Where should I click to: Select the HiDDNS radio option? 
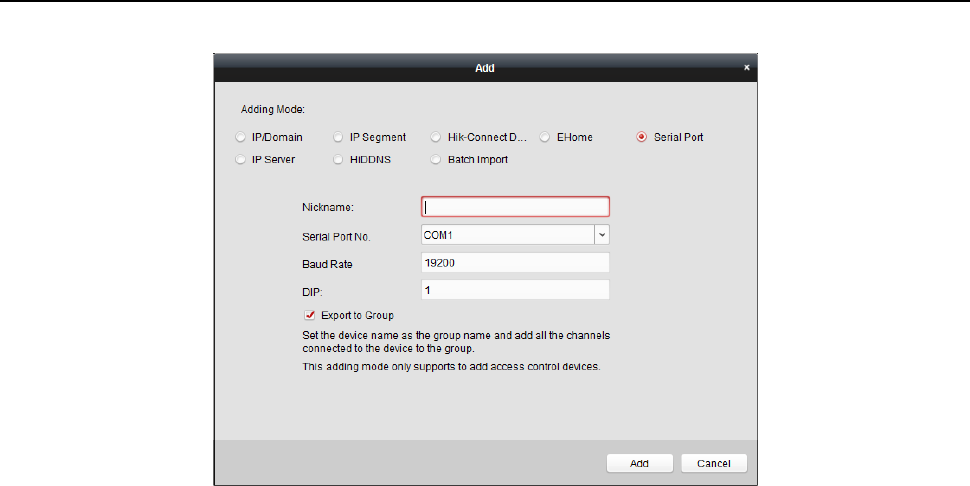(339, 159)
